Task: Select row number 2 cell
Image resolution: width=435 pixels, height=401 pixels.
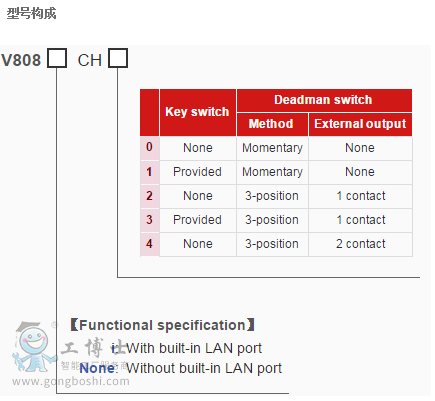Action: coord(149,196)
